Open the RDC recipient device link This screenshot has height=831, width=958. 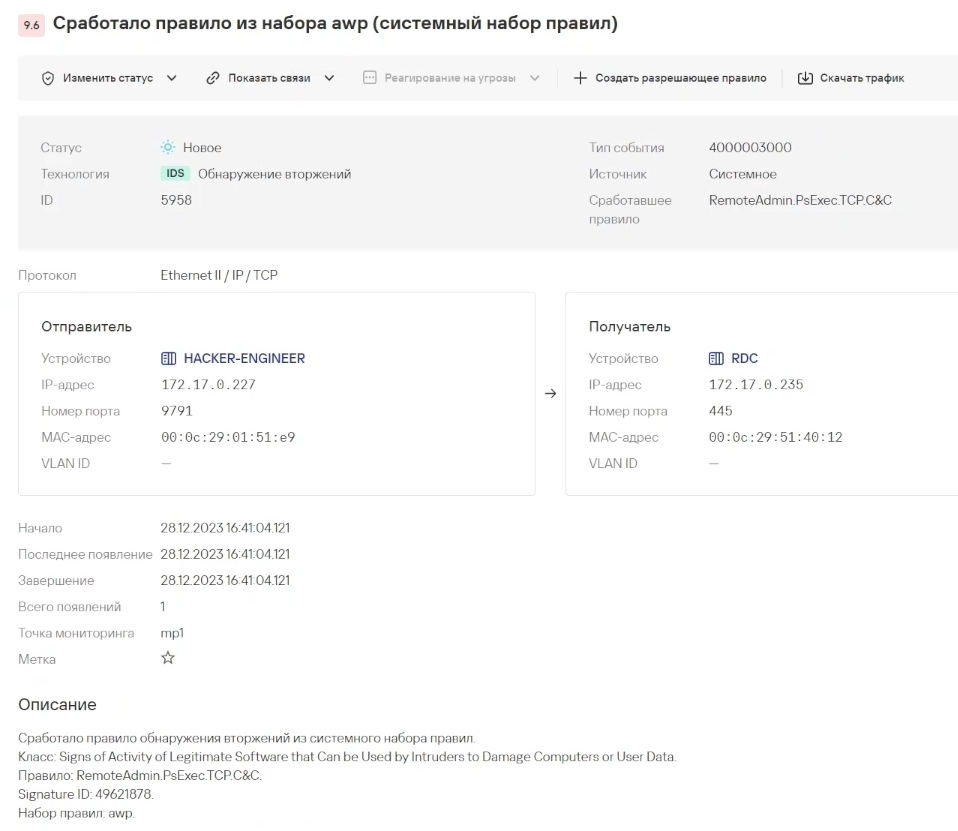(745, 359)
